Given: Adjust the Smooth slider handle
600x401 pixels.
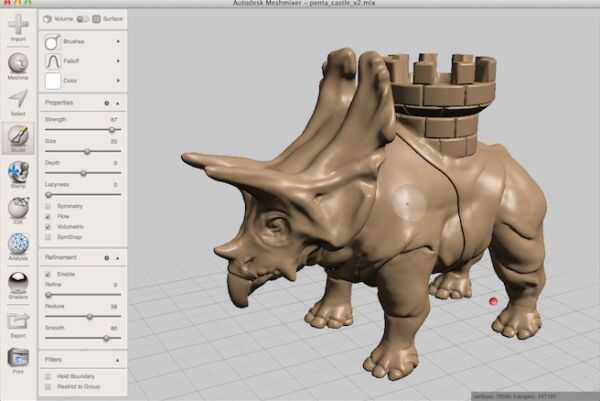Looking at the screenshot, I should 106,338.
